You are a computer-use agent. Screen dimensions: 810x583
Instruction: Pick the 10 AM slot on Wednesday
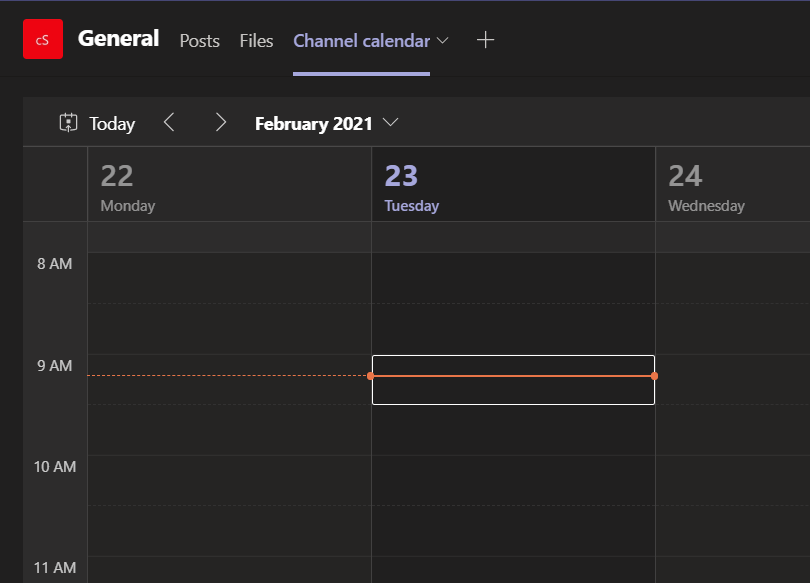[x=732, y=480]
